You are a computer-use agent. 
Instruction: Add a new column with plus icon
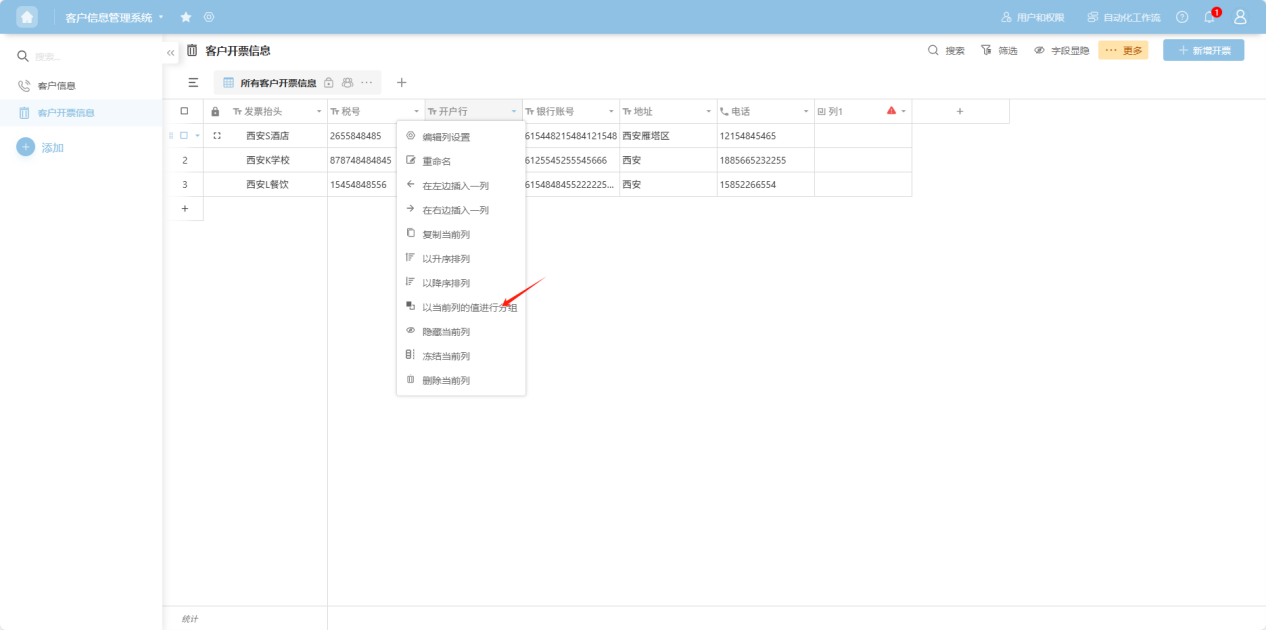click(960, 111)
